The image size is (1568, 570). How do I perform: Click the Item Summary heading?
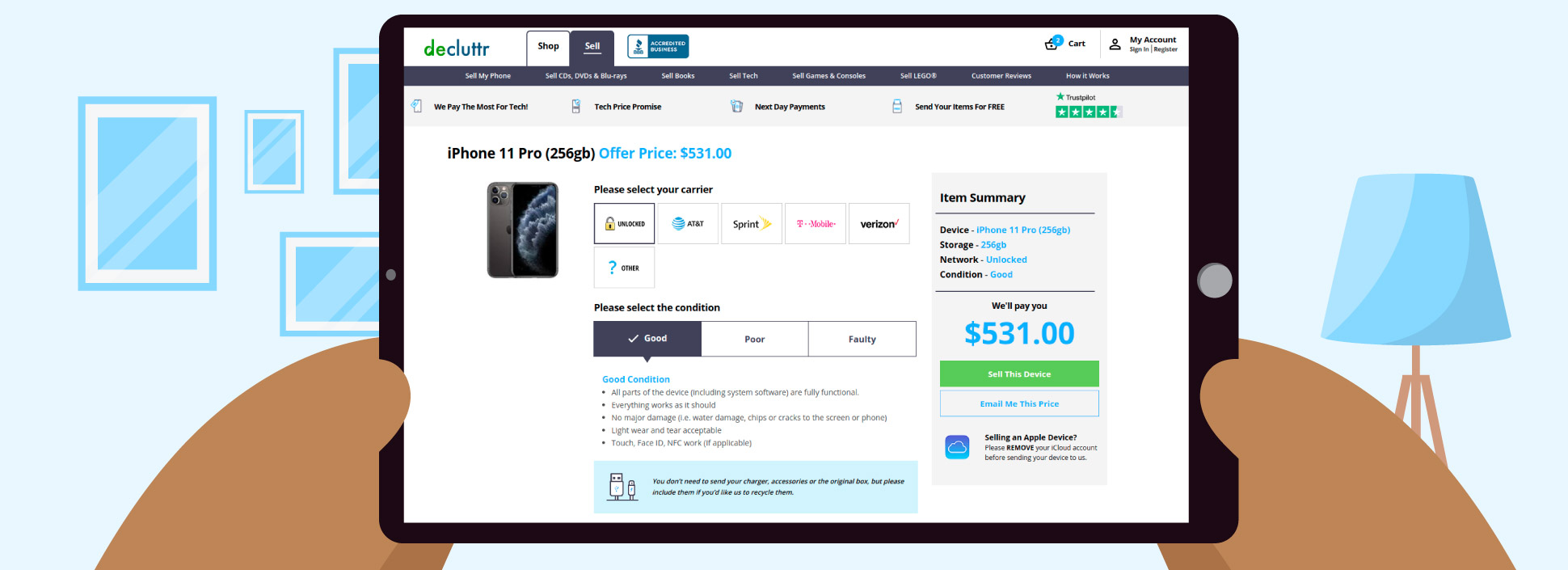point(983,197)
